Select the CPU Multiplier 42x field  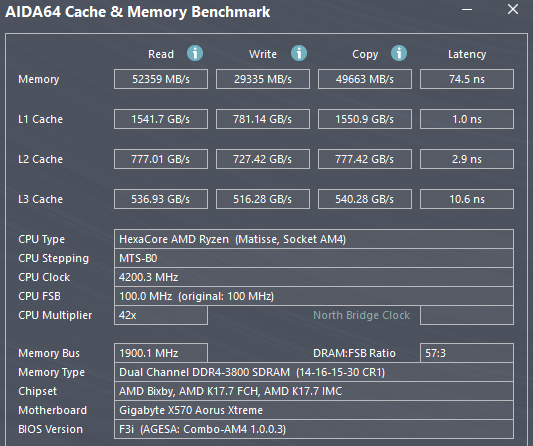[161, 315]
